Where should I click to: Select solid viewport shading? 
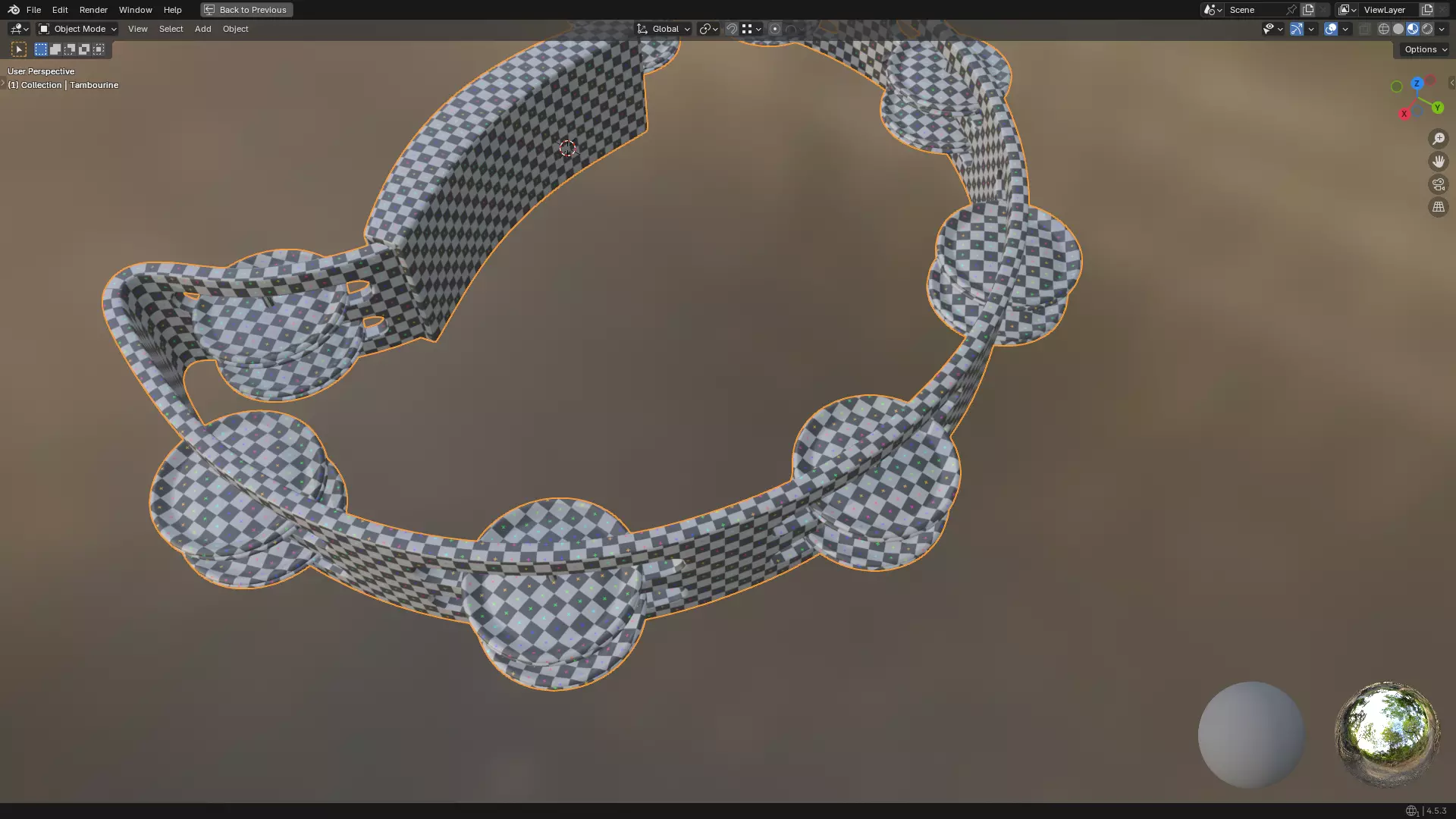pyautogui.click(x=1398, y=29)
